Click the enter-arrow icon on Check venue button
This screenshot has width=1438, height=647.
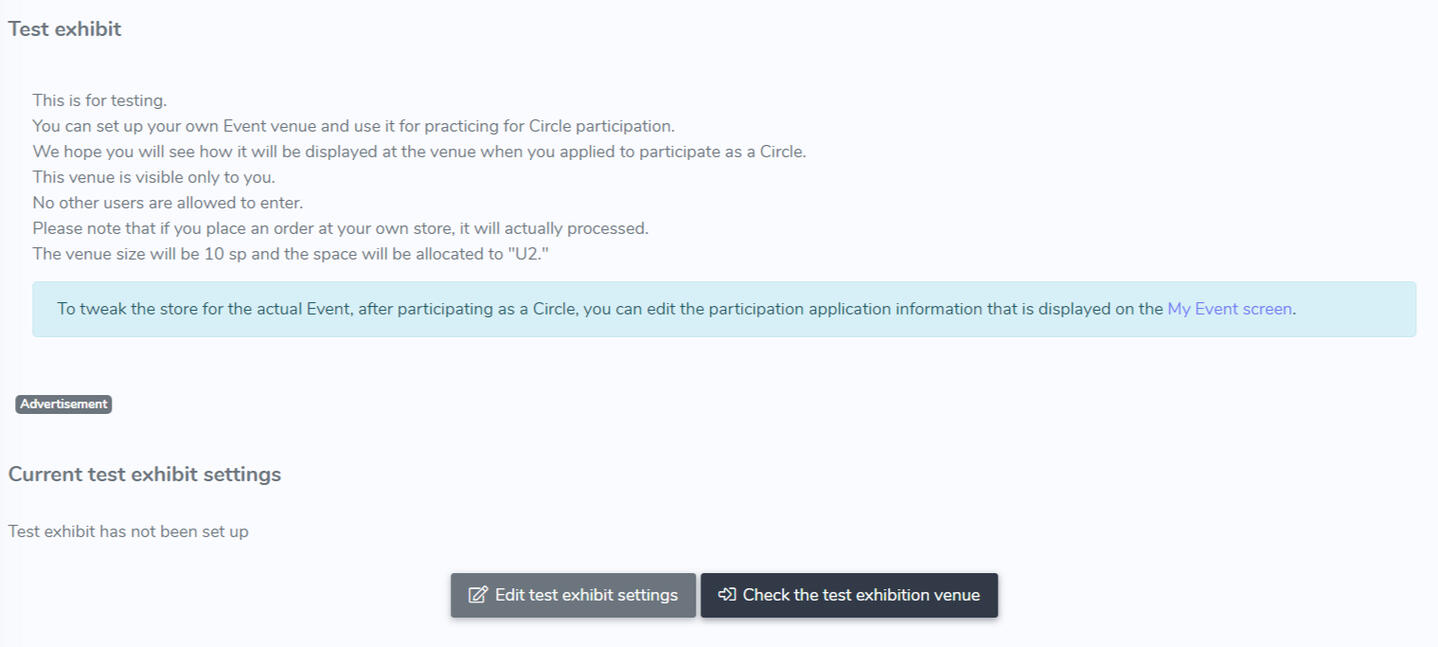click(x=727, y=595)
